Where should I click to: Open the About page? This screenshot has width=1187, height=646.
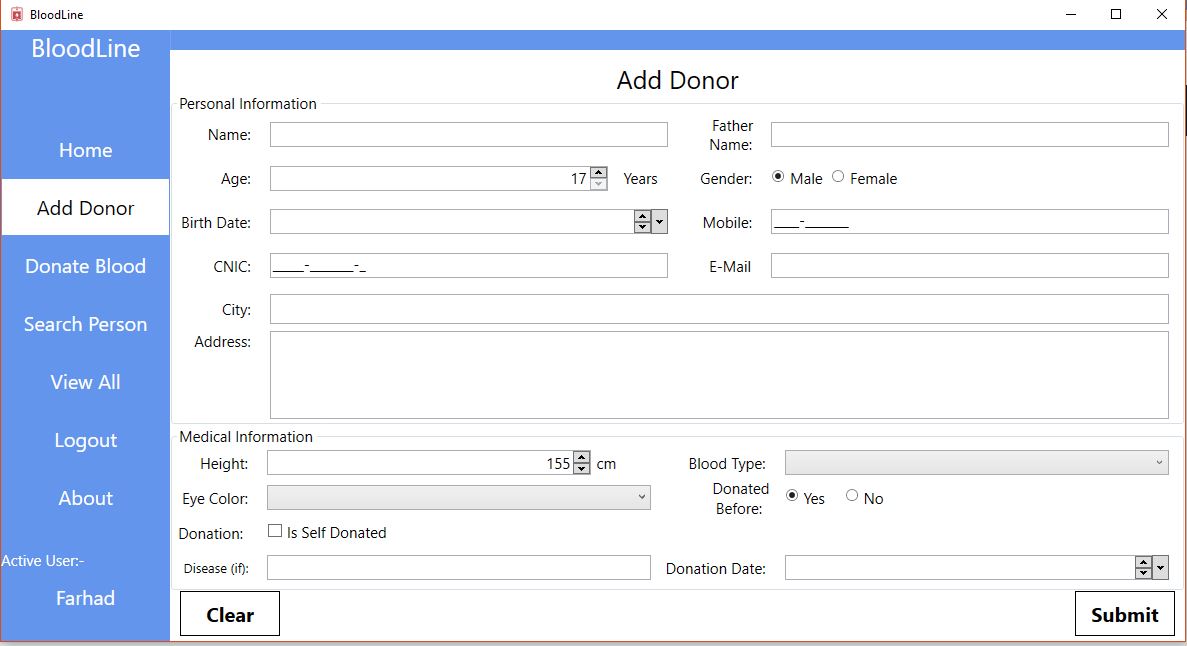click(86, 498)
